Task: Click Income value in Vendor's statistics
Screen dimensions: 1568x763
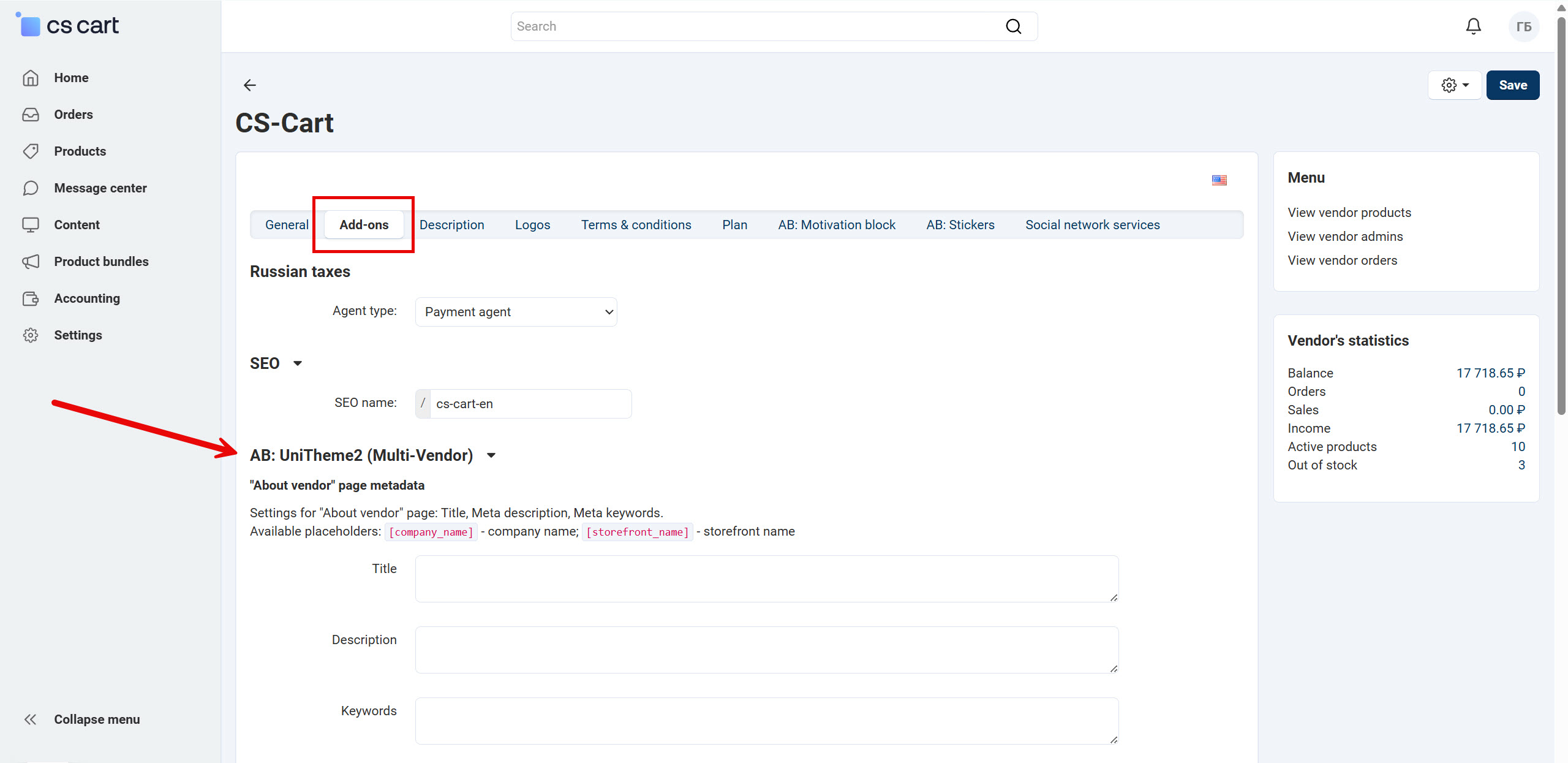Action: pyautogui.click(x=1490, y=428)
